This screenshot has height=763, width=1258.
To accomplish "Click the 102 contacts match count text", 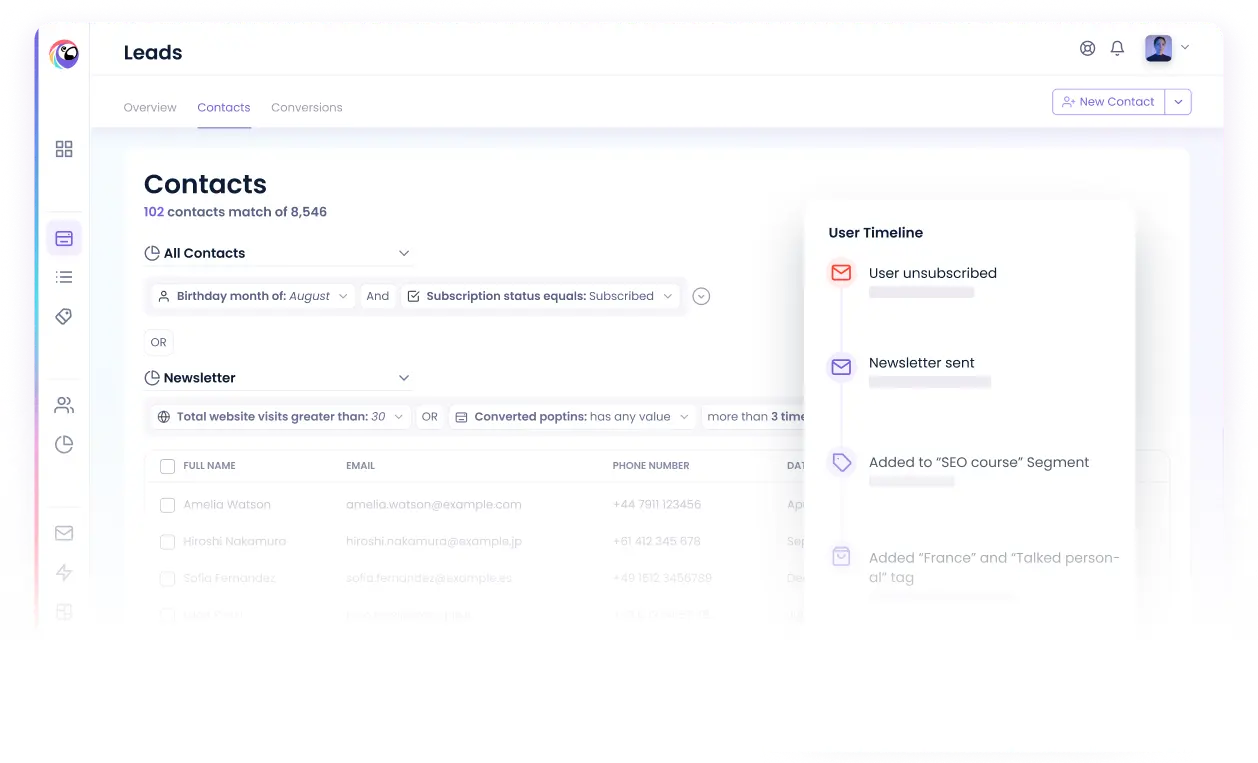I will [x=235, y=212].
